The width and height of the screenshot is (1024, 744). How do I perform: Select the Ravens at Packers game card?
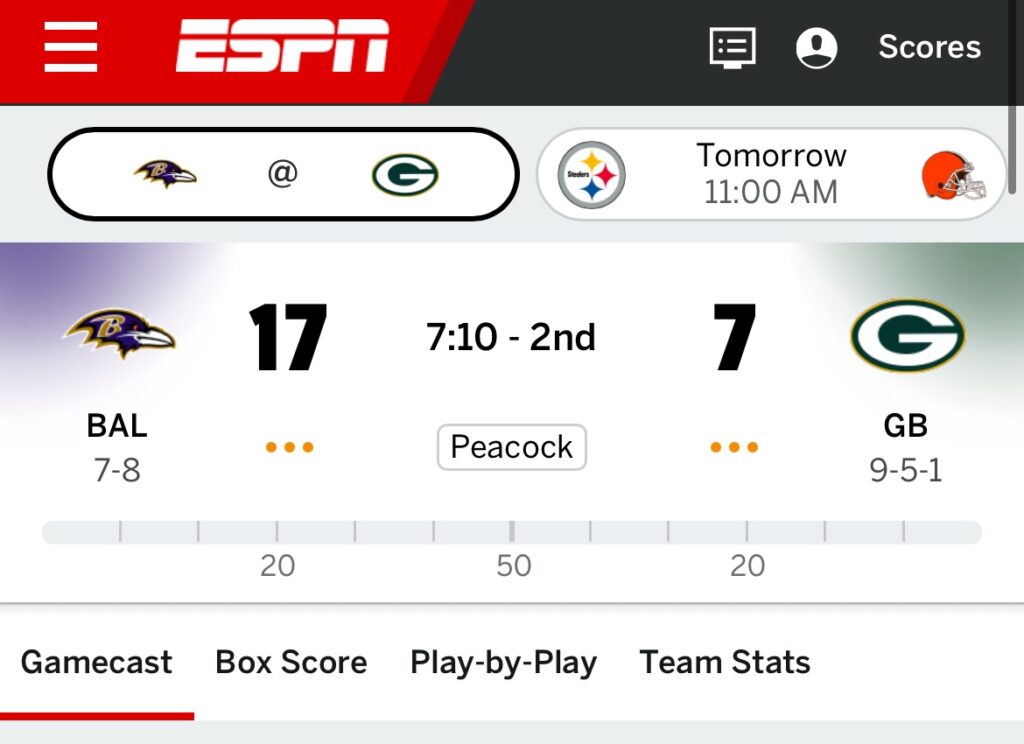pyautogui.click(x=283, y=175)
